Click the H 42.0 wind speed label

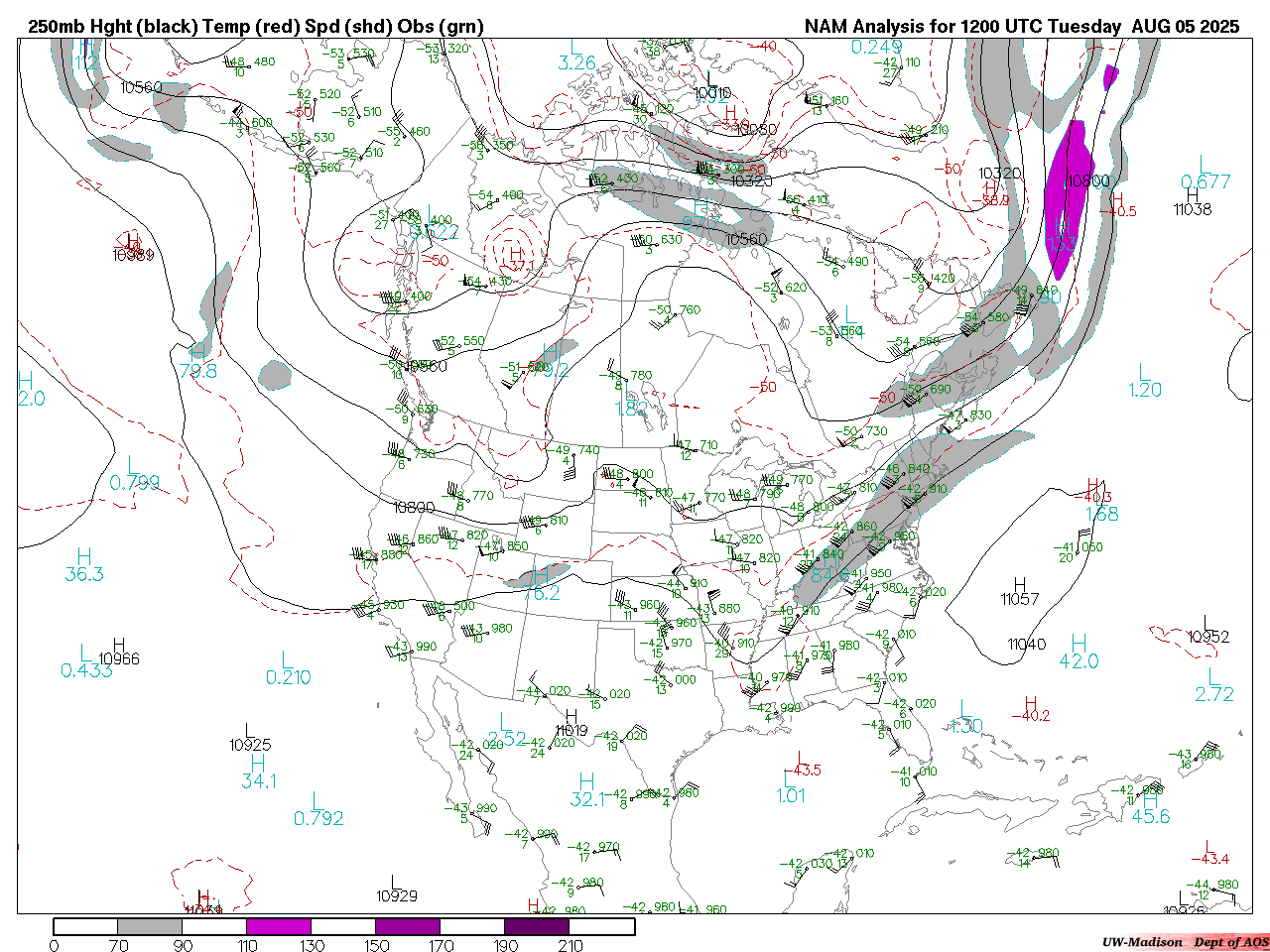(x=1079, y=654)
